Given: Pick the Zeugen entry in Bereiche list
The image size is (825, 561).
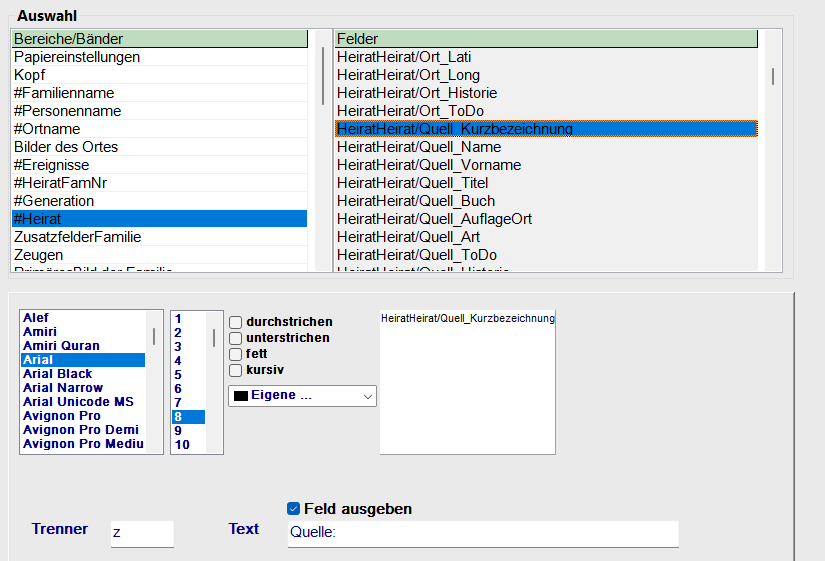Looking at the screenshot, I should (x=39, y=255).
